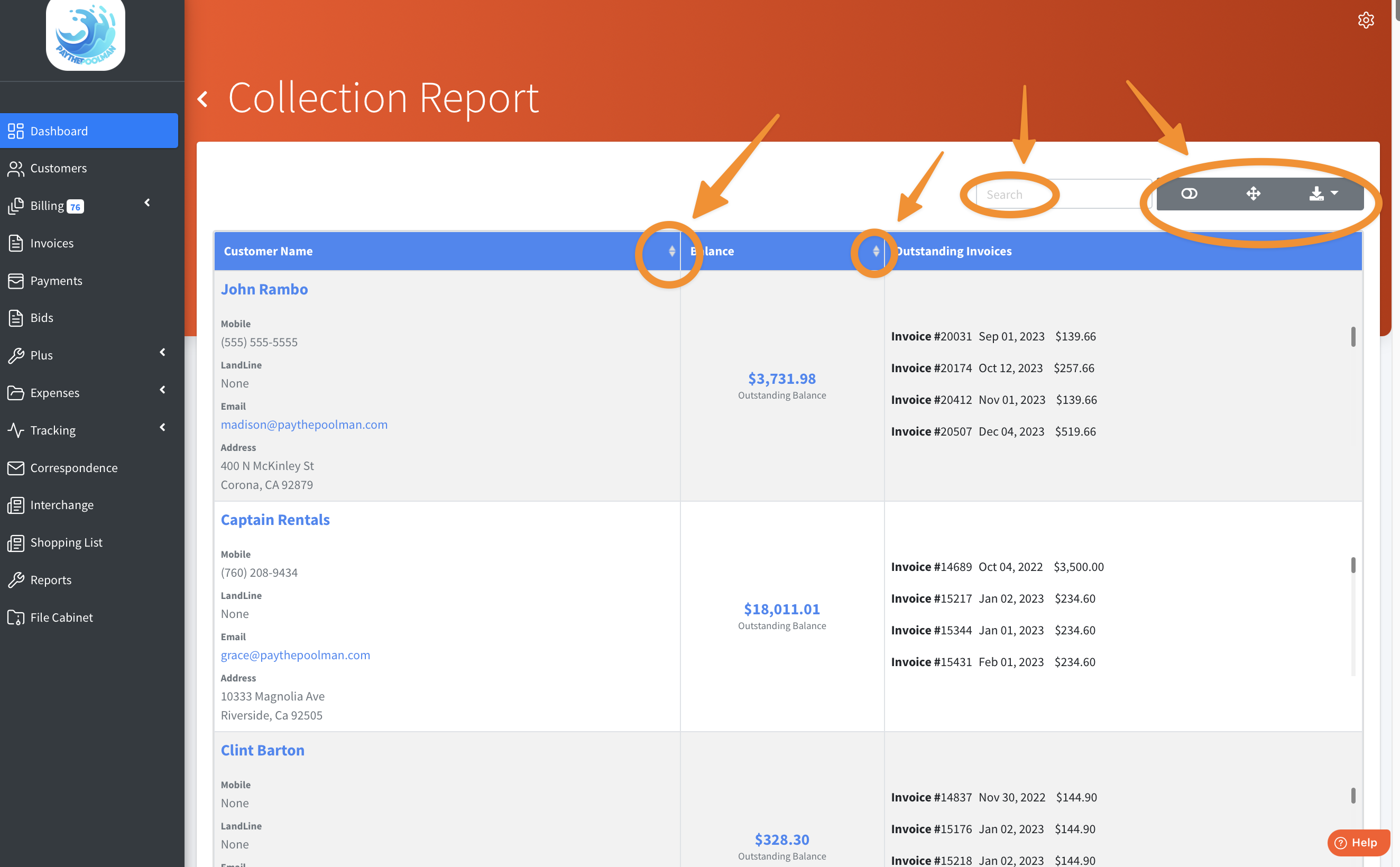The height and width of the screenshot is (867, 1400).
Task: Click the Correspondence envelope icon
Action: [x=15, y=468]
